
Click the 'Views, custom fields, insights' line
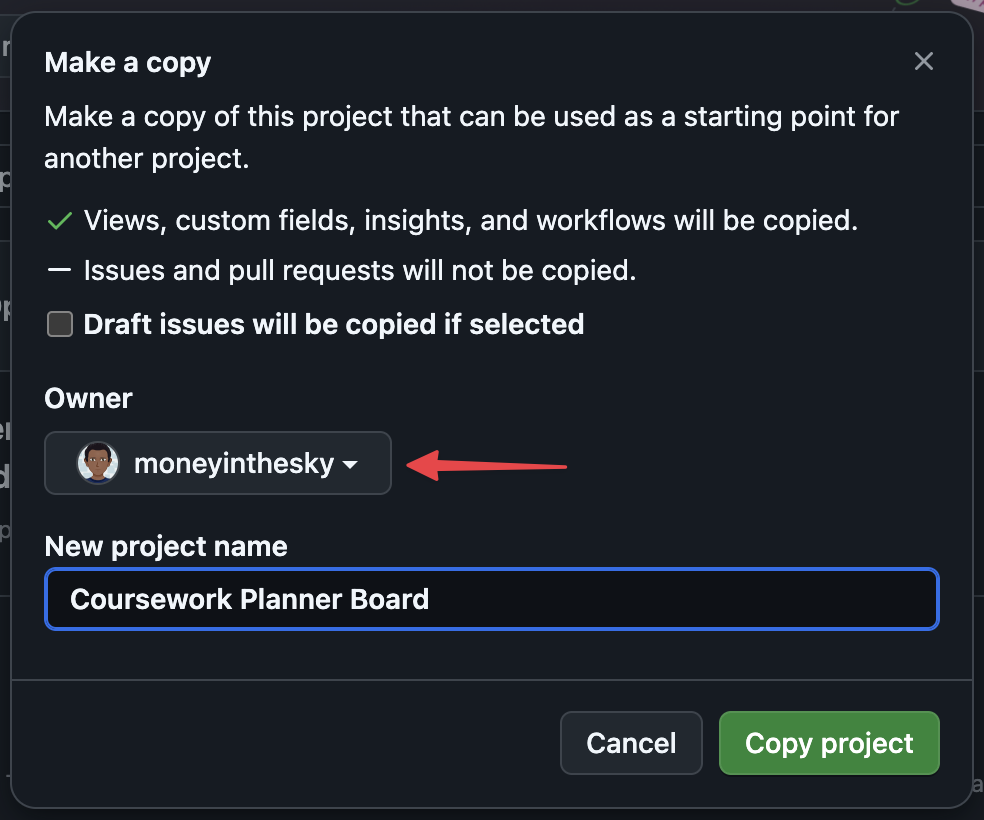tap(470, 221)
